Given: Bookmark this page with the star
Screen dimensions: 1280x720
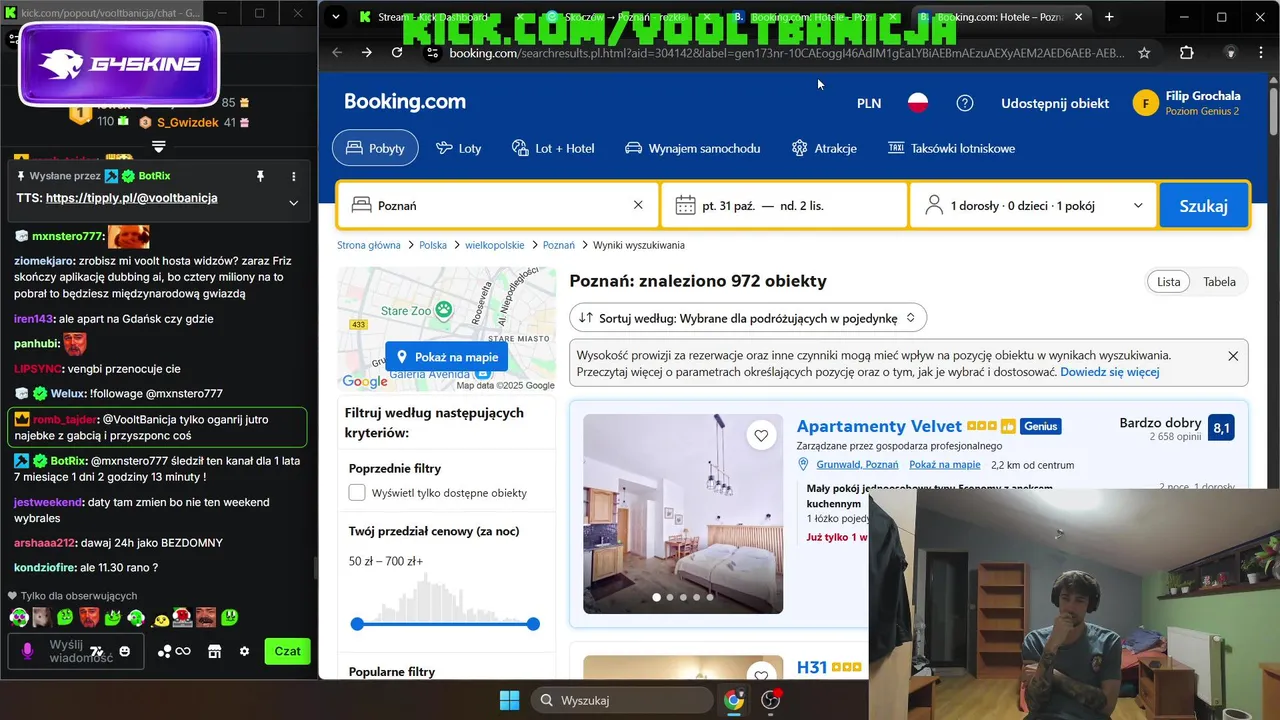Looking at the screenshot, I should pyautogui.click(x=1144, y=53).
